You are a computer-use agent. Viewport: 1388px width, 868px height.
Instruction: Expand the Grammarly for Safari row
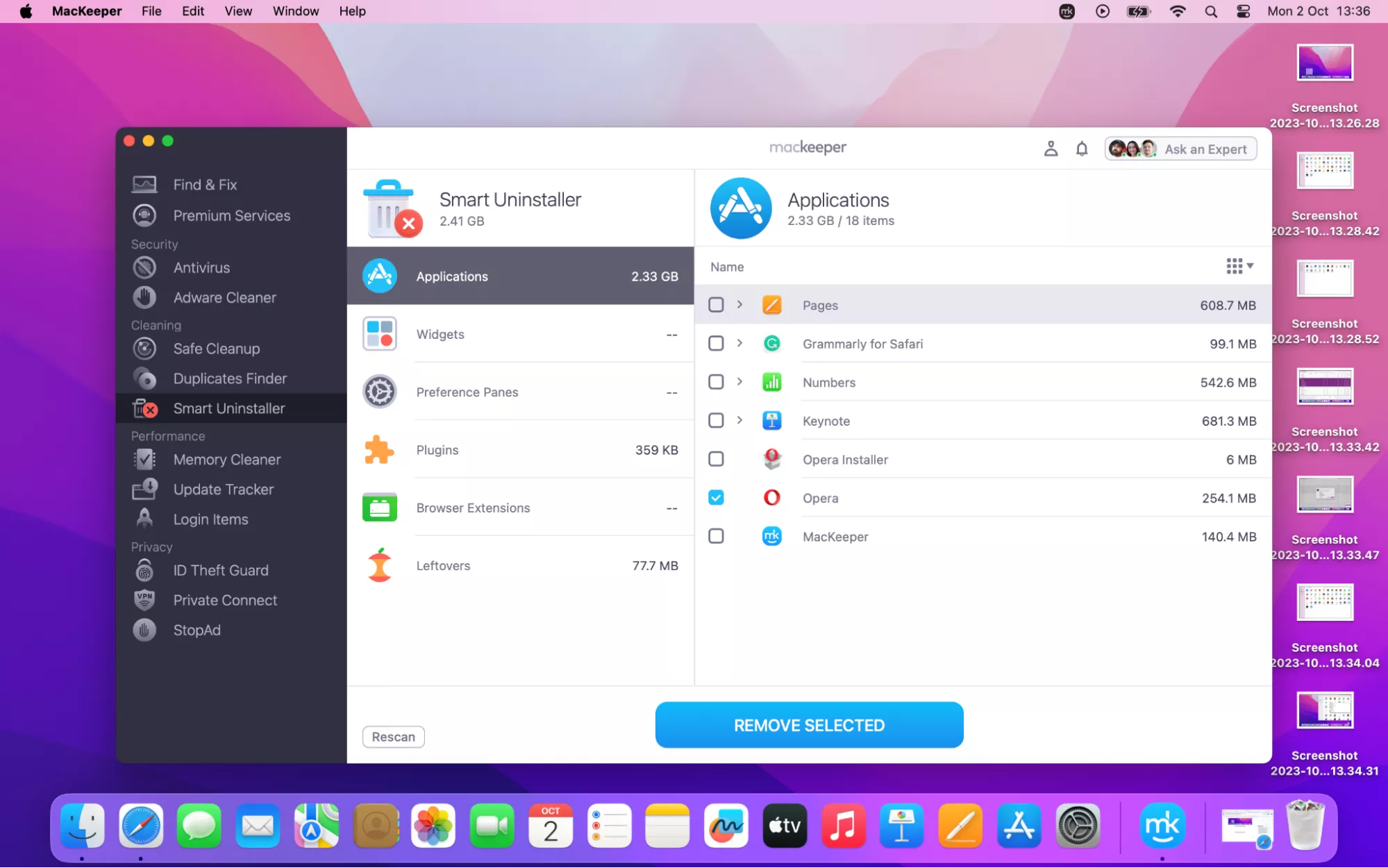coord(739,343)
